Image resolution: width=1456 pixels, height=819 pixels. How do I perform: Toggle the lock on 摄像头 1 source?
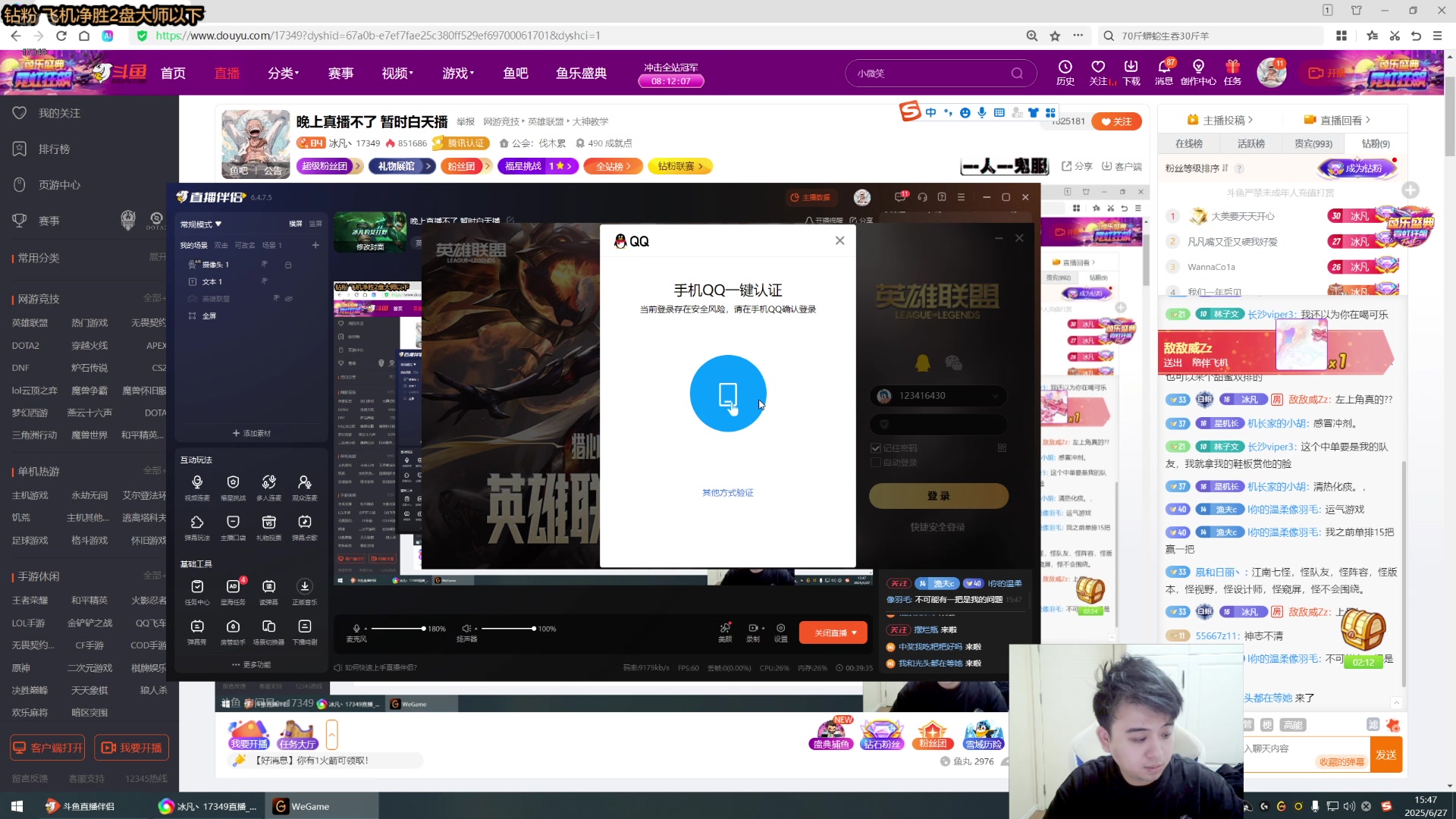pyautogui.click(x=288, y=265)
